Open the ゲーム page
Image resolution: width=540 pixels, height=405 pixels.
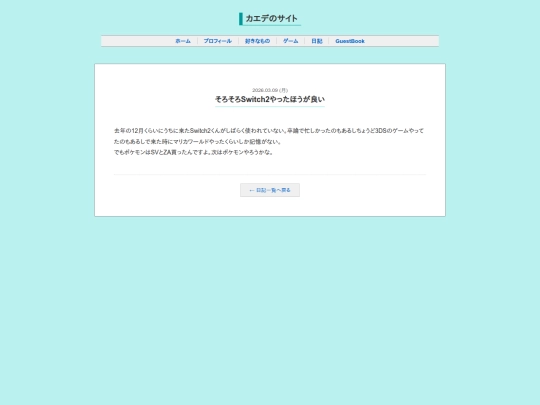click(290, 41)
